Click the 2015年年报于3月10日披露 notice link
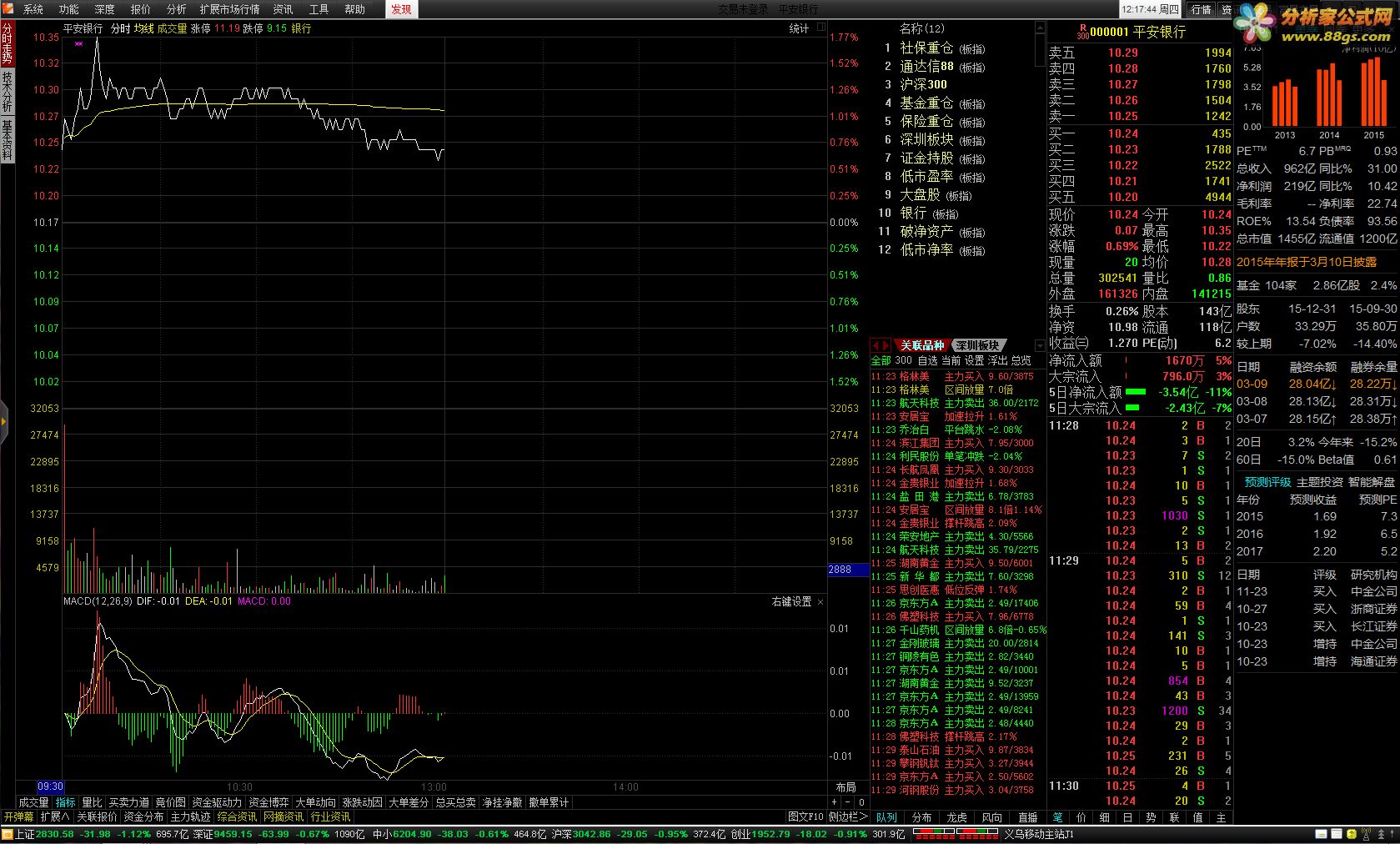Screen dimensions: 1400x844 point(1306,262)
